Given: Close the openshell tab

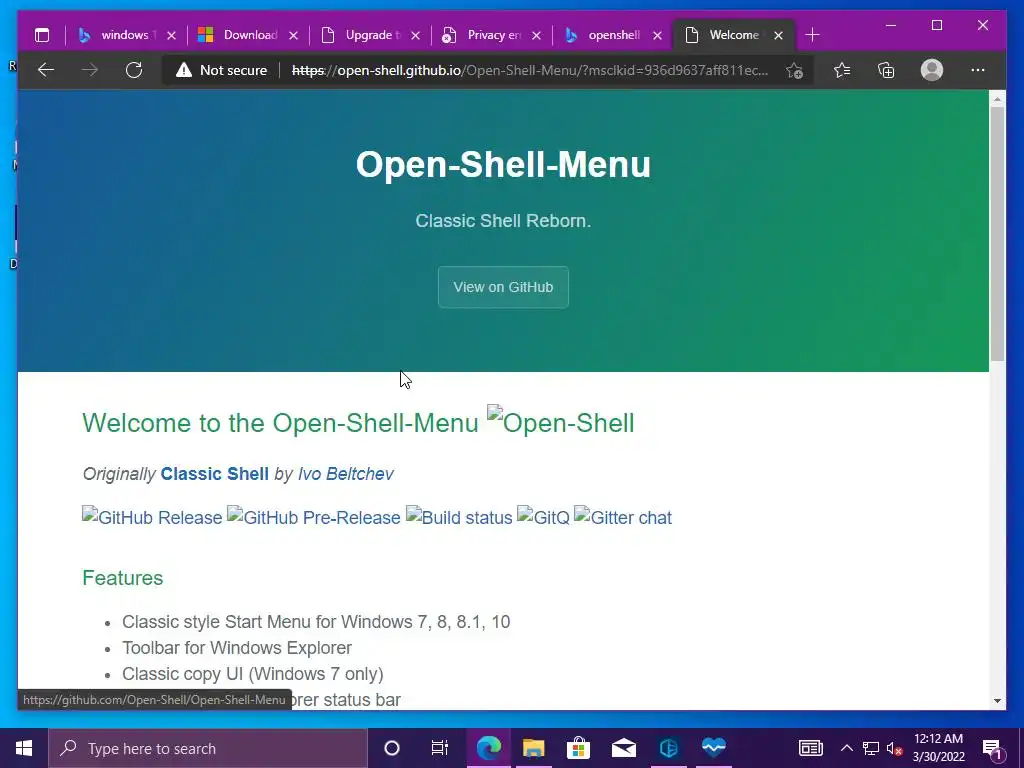Looking at the screenshot, I should [x=658, y=35].
